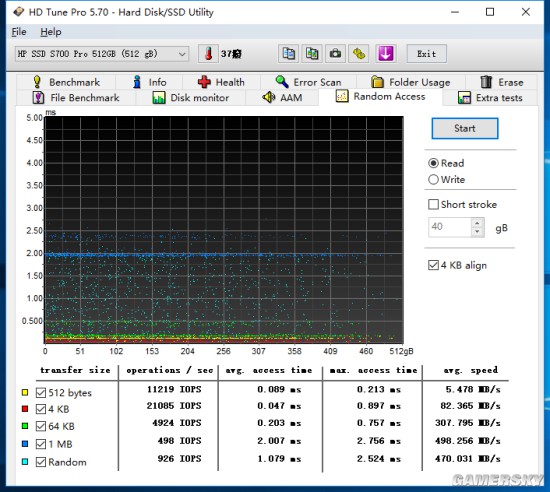Open the File menu
The image size is (550, 492).
(19, 32)
